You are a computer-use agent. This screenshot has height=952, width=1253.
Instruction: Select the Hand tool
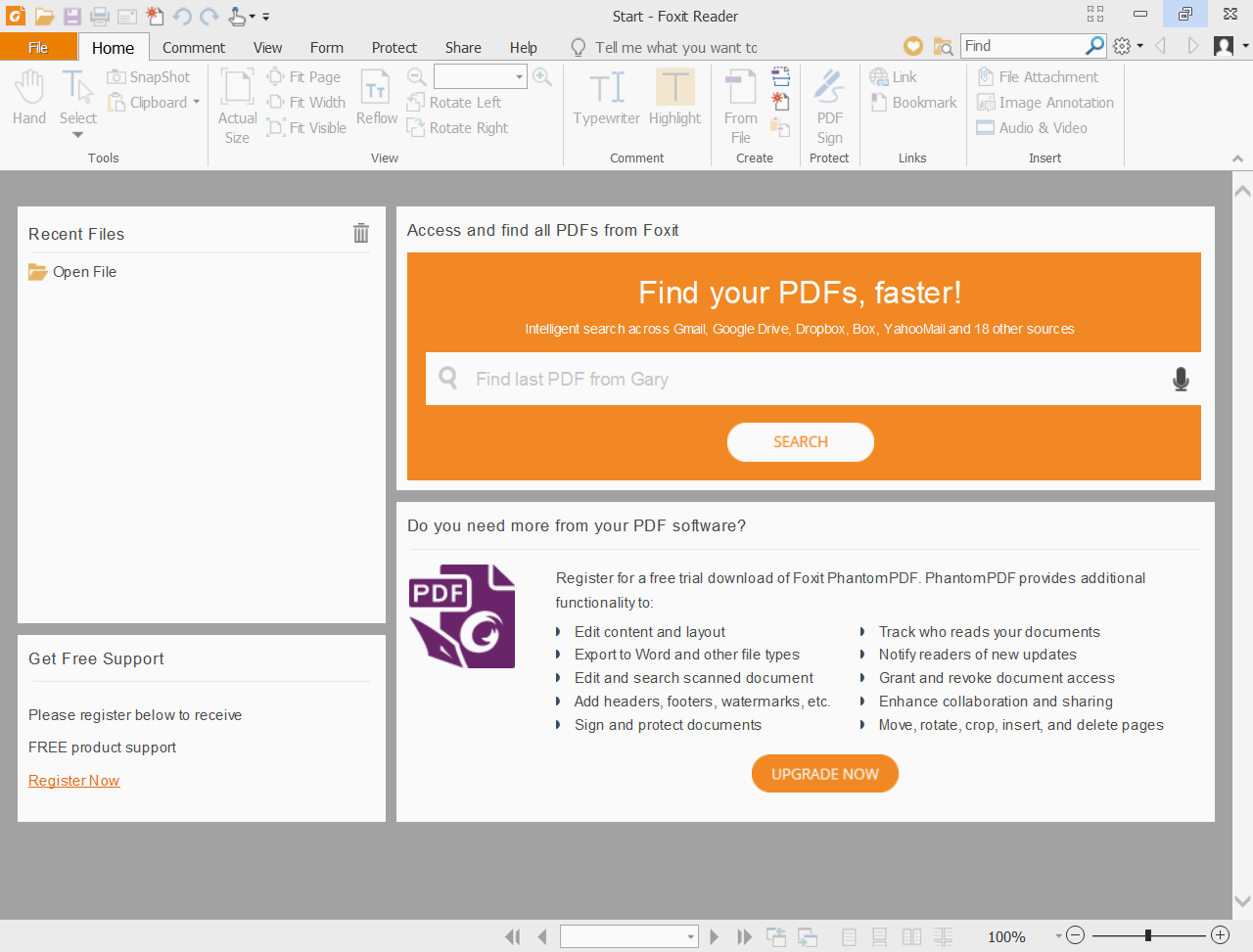pyautogui.click(x=29, y=98)
